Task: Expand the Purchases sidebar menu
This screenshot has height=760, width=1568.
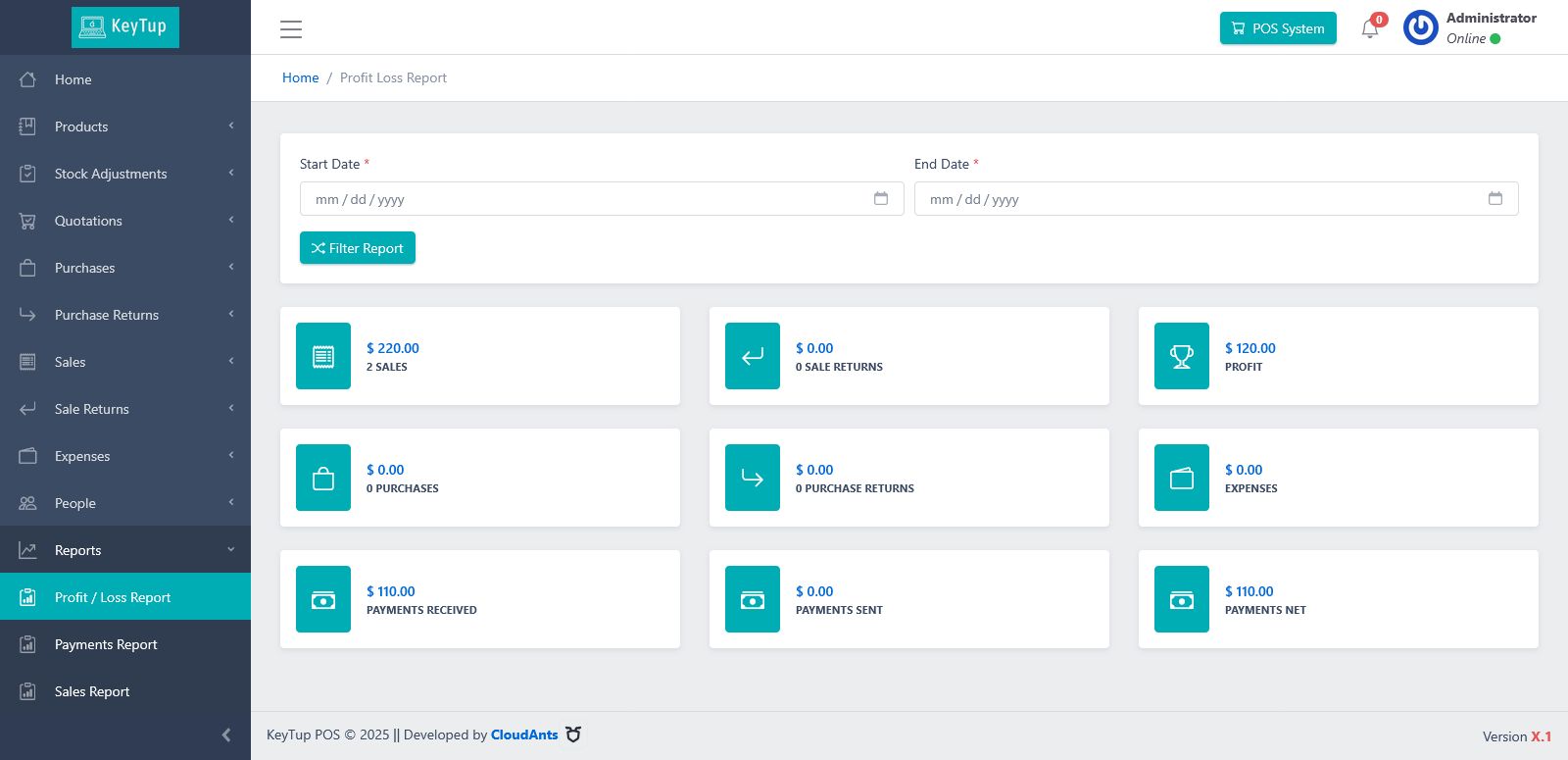Action: pos(125,268)
